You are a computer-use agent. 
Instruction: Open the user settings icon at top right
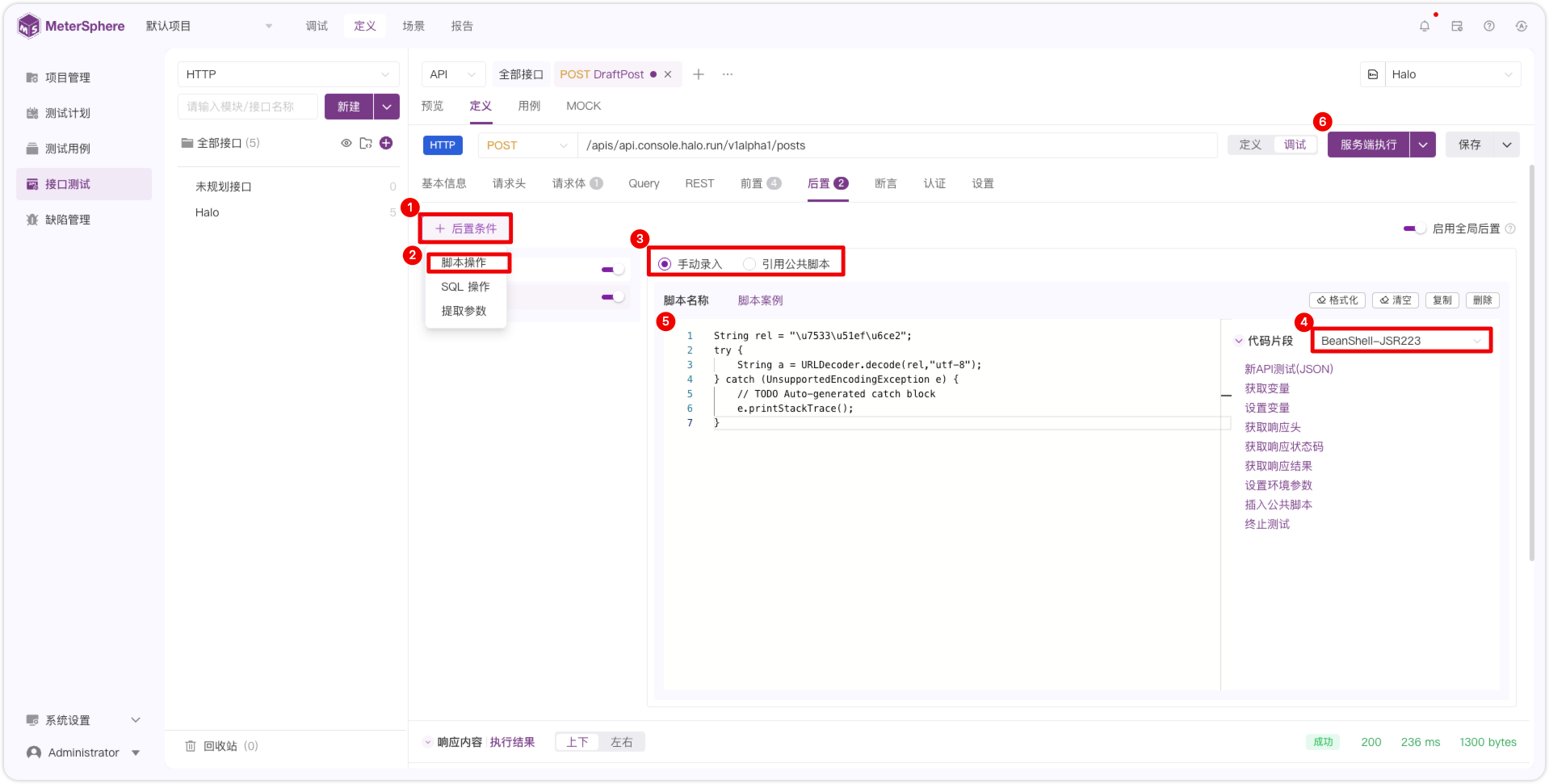[1522, 26]
